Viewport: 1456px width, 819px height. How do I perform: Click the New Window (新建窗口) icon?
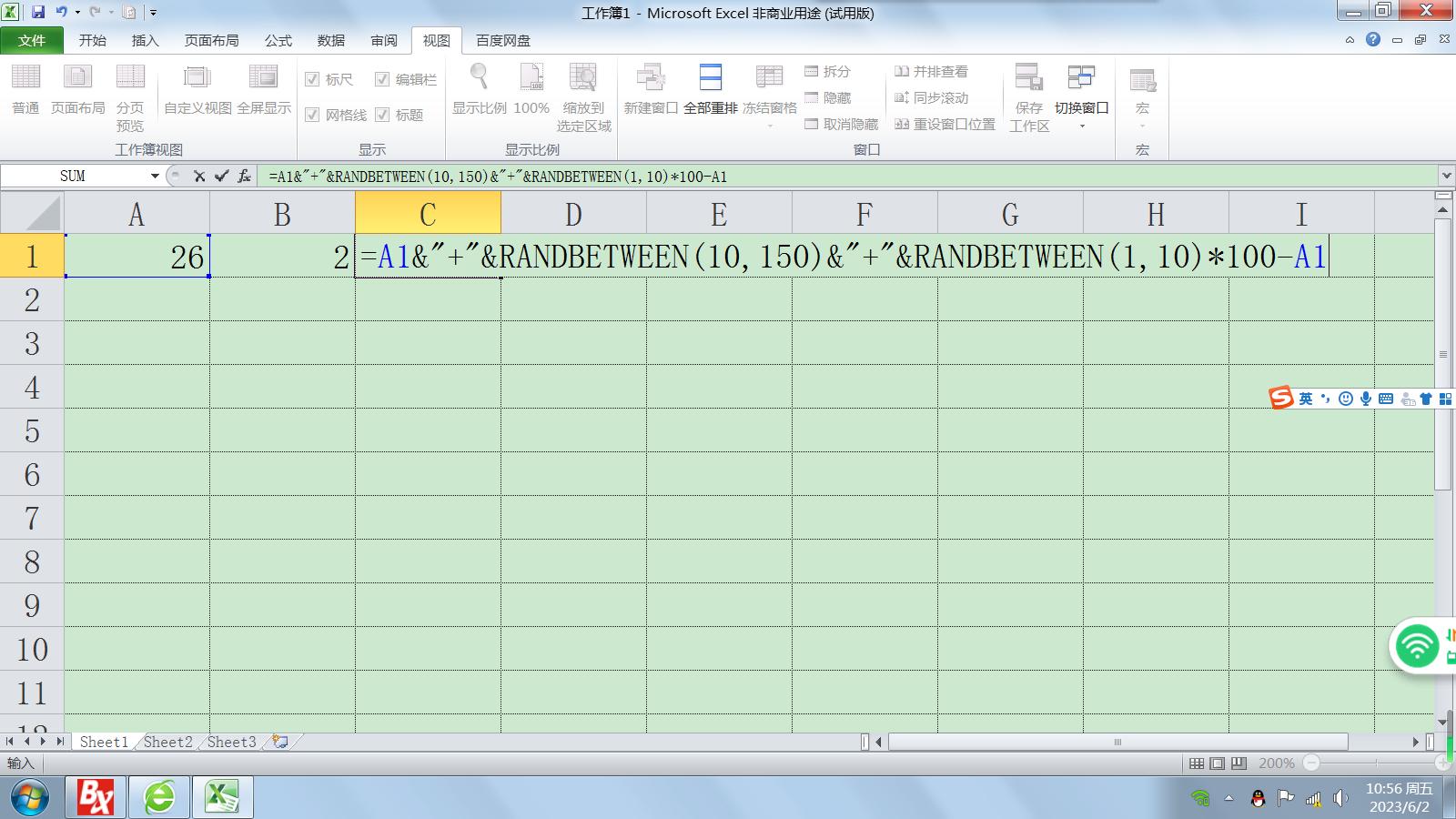pos(650,79)
